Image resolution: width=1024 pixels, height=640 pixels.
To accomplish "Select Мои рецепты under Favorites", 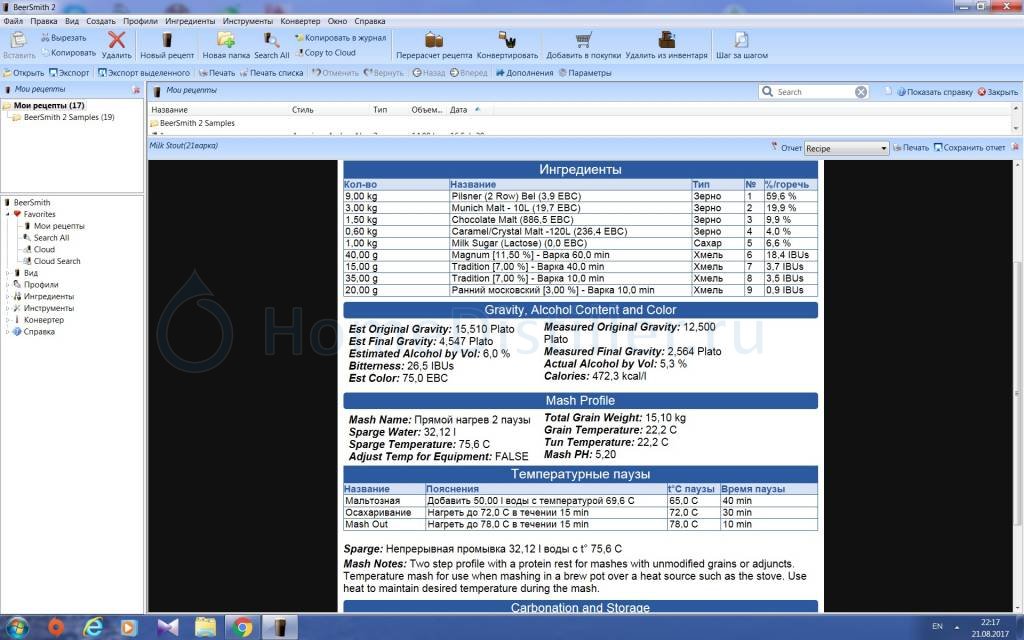I will pyautogui.click(x=59, y=226).
